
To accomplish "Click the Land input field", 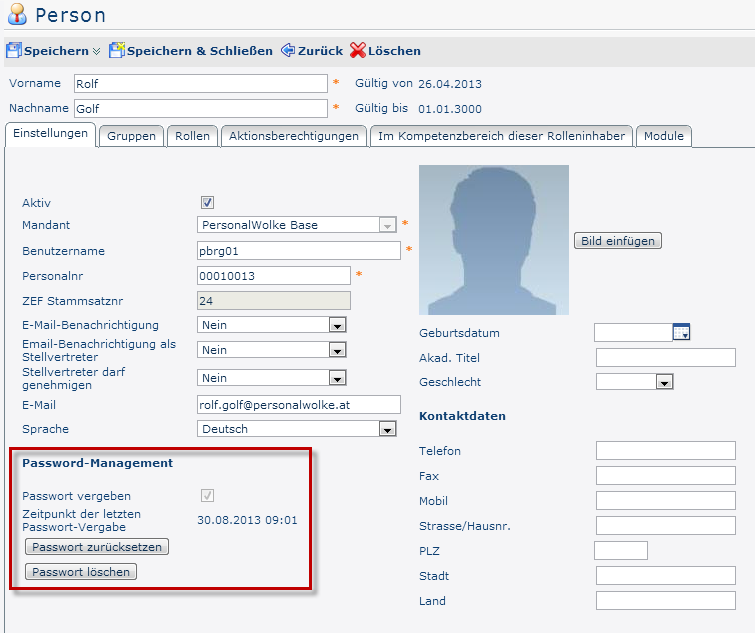I will tap(666, 601).
